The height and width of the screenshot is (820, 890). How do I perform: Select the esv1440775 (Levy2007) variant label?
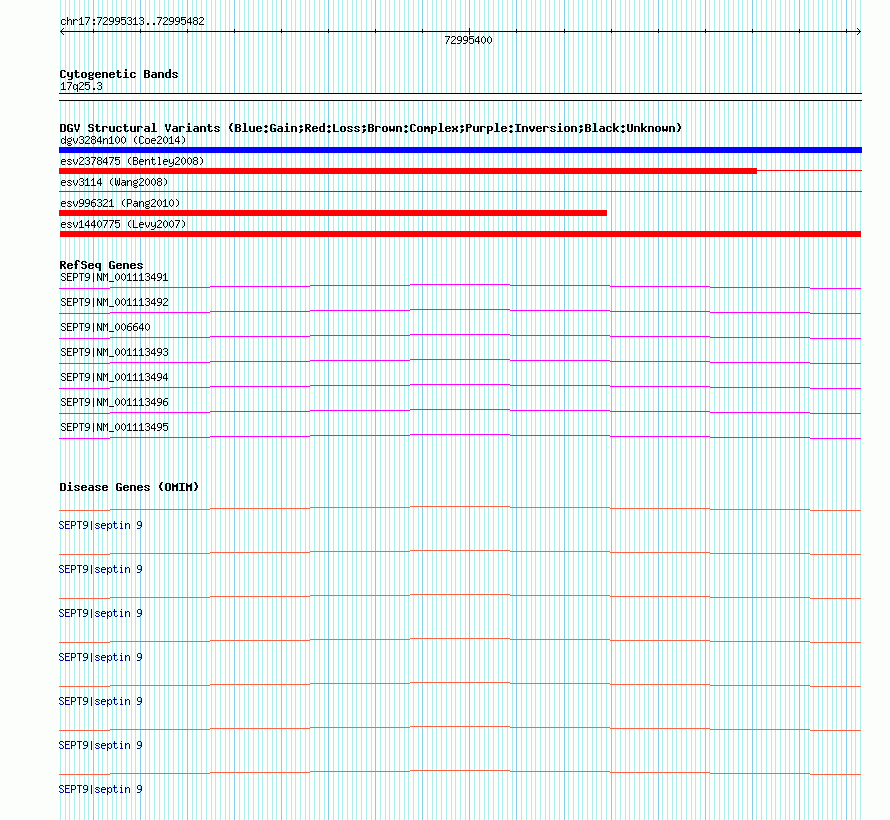123,224
